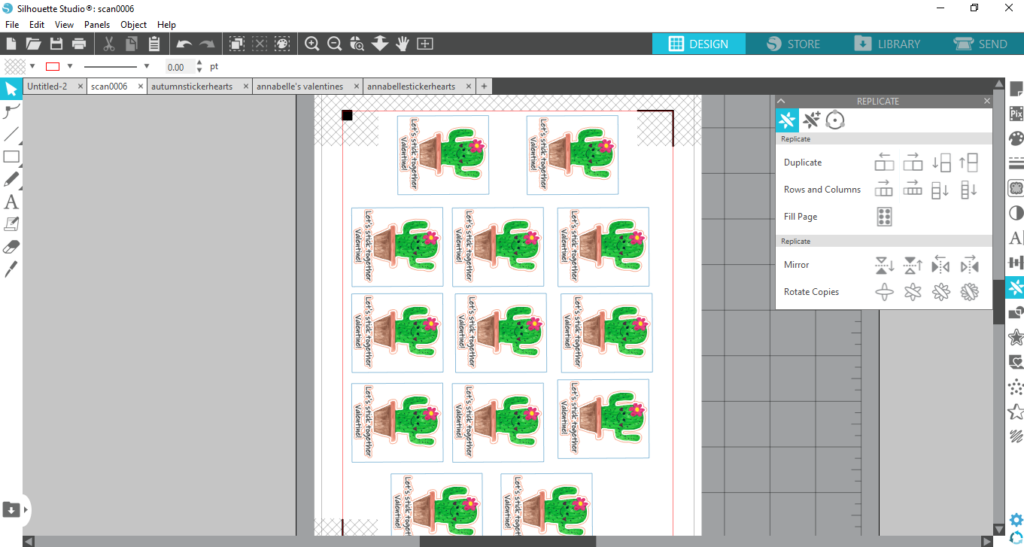Switch to the autumnstickerhearts tab
The height and width of the screenshot is (547, 1024).
click(x=192, y=87)
